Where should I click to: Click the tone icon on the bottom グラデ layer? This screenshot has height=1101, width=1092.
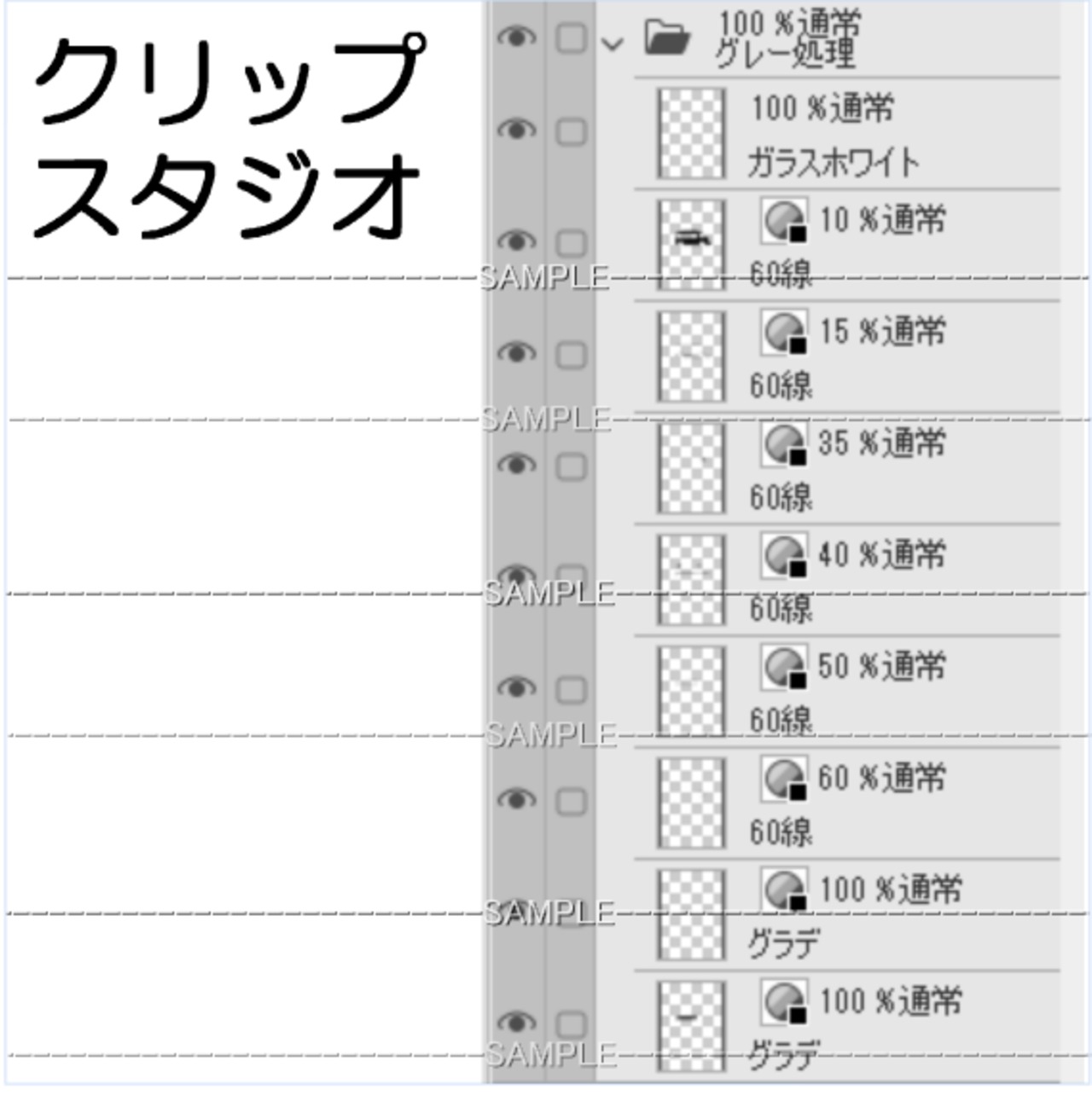coord(784,1002)
